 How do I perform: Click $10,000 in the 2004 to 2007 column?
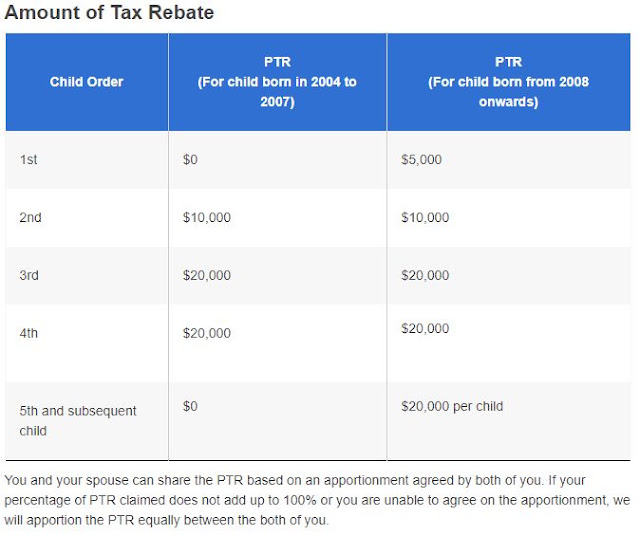207,217
